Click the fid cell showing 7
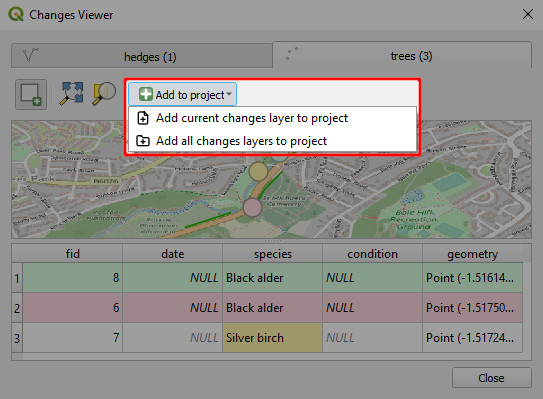Image resolution: width=543 pixels, height=399 pixels. coord(73,338)
